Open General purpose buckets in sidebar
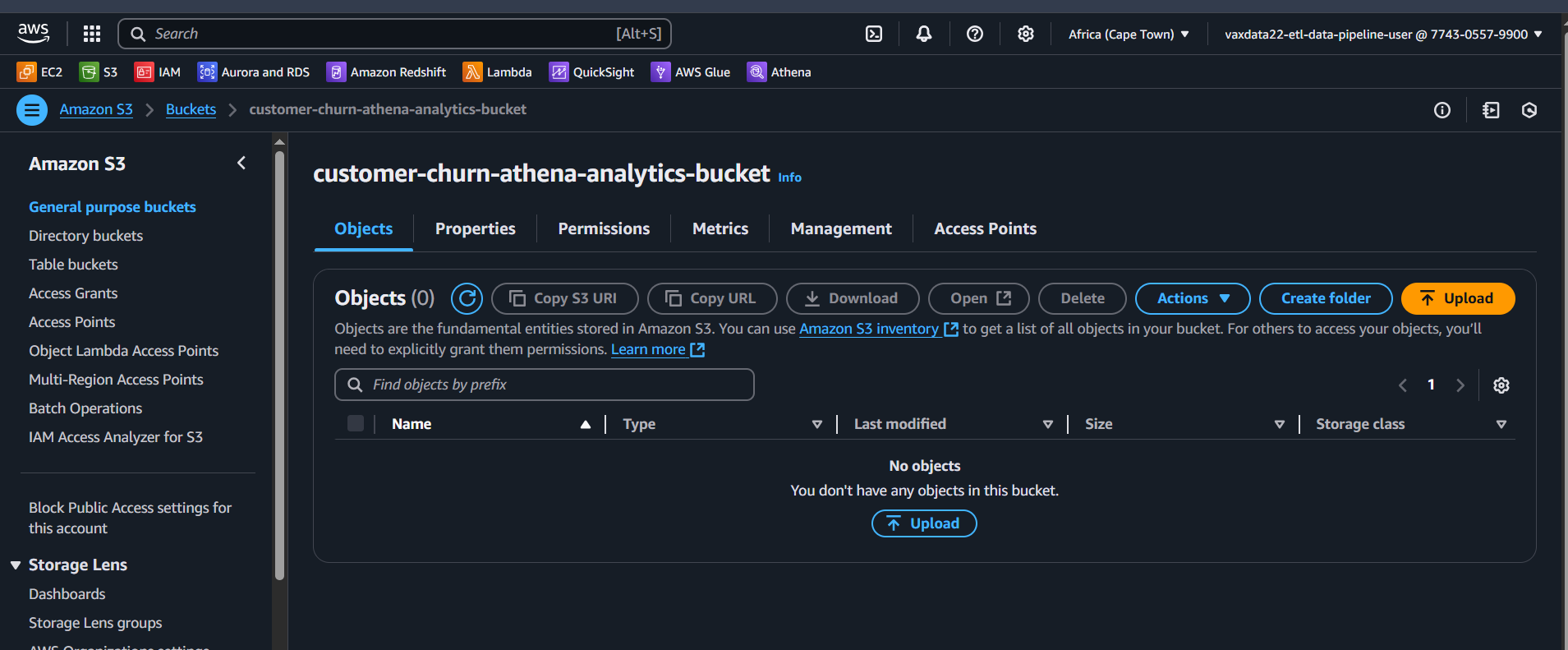 (113, 207)
